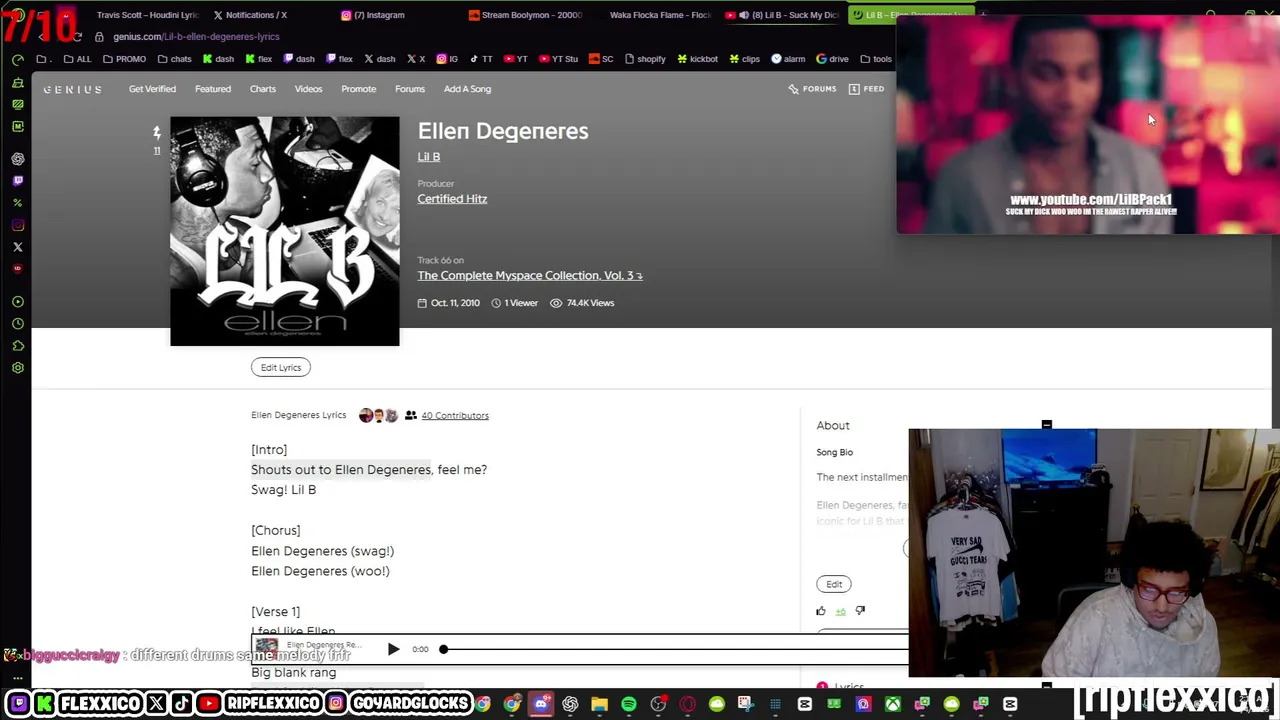Open the ChatGPT icon in the browser sidebar
Image resolution: width=1280 pixels, height=720 pixels.
[x=18, y=159]
